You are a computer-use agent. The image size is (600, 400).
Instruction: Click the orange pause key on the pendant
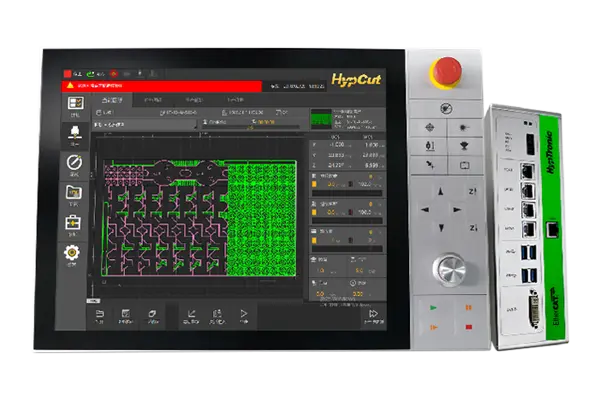pyautogui.click(x=468, y=308)
